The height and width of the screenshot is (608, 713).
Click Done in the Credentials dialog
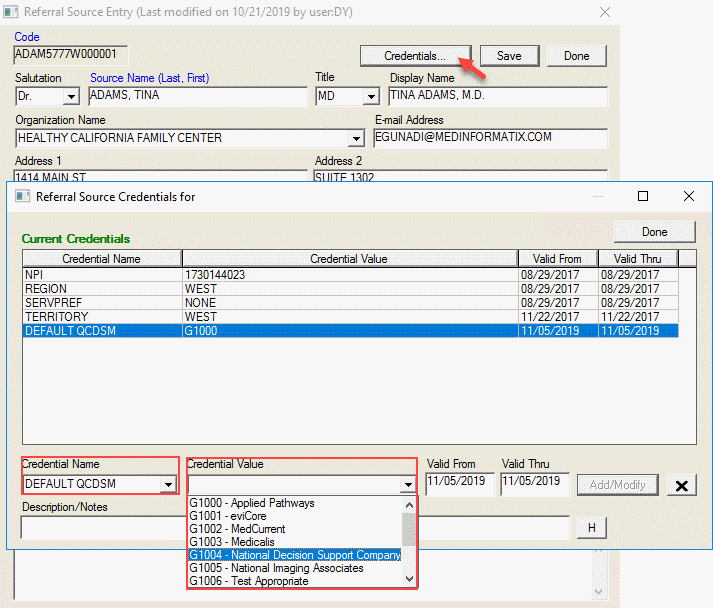pyautogui.click(x=654, y=232)
